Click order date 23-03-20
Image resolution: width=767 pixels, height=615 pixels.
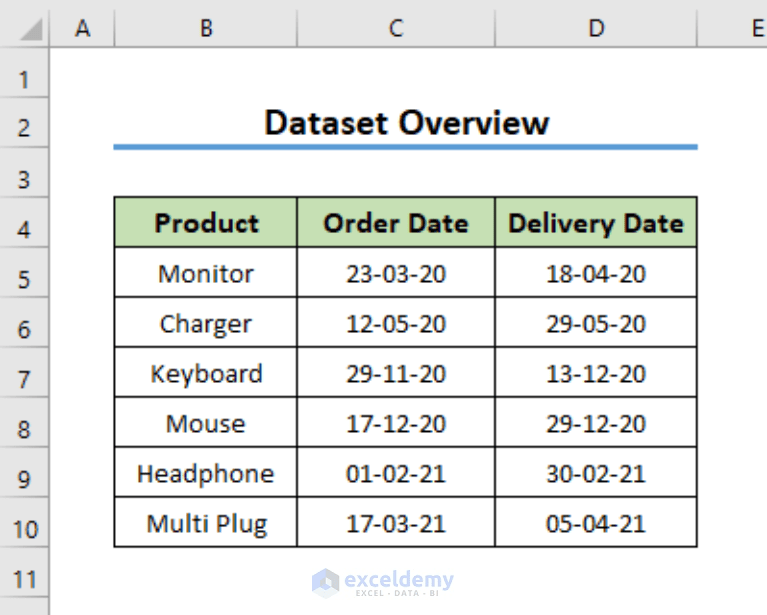396,273
